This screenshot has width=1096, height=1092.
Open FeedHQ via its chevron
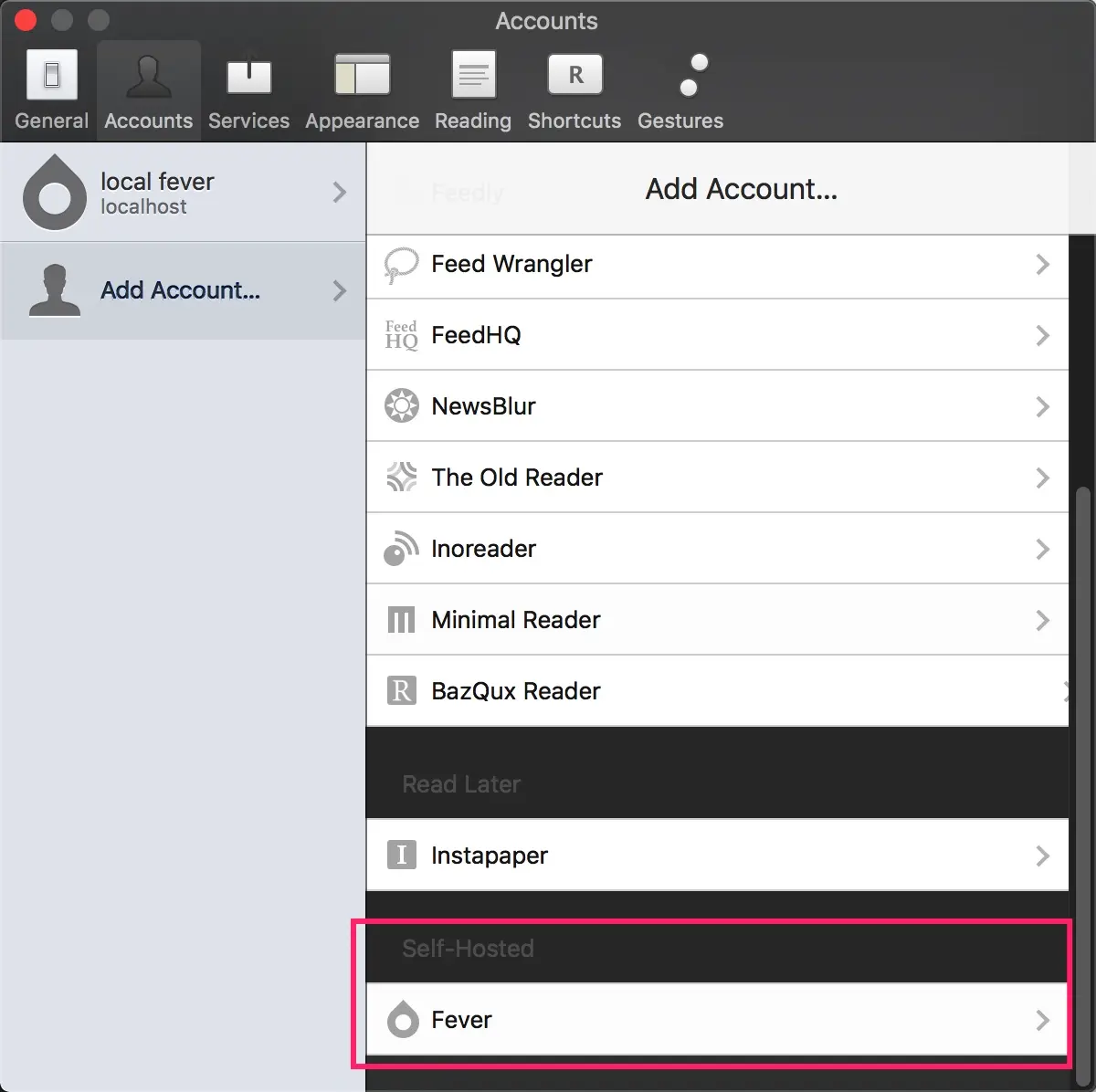(1042, 335)
